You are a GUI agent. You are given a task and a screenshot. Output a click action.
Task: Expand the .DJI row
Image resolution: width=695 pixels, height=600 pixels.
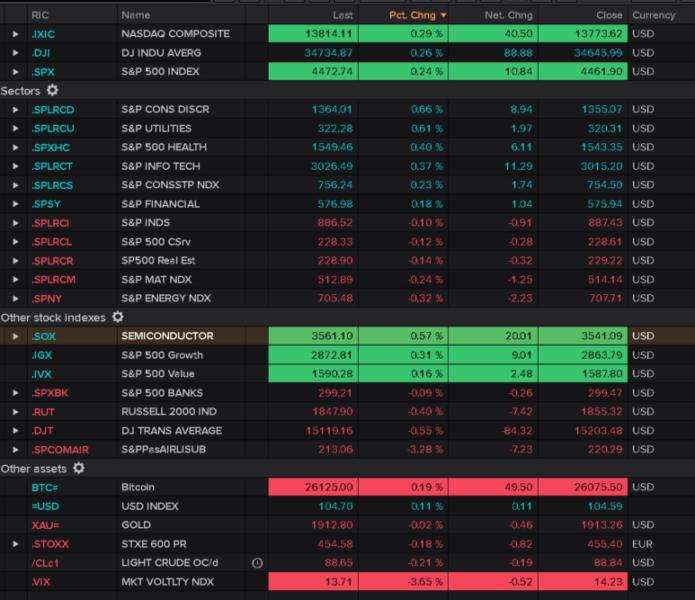16,53
